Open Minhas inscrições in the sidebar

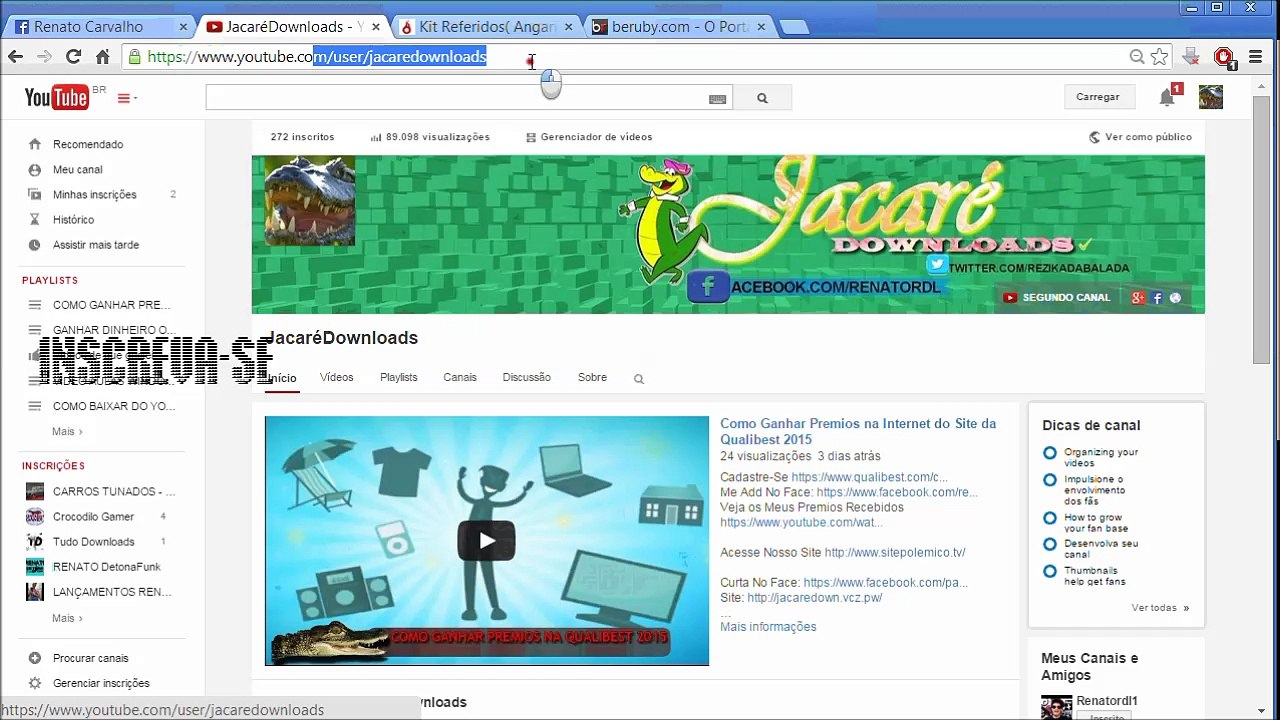[x=95, y=195]
